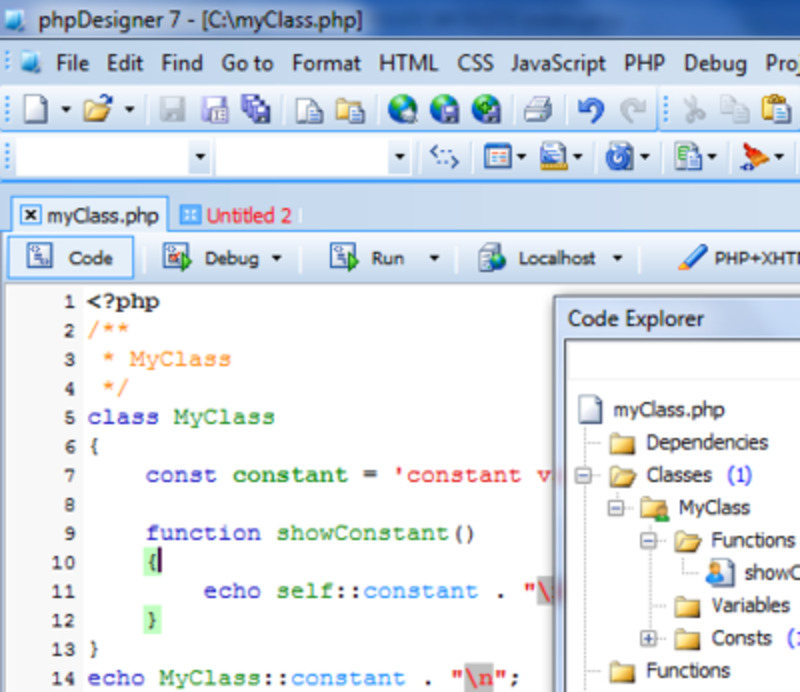This screenshot has height=692, width=800.
Task: Select the showConstant function tree item
Action: click(x=772, y=573)
